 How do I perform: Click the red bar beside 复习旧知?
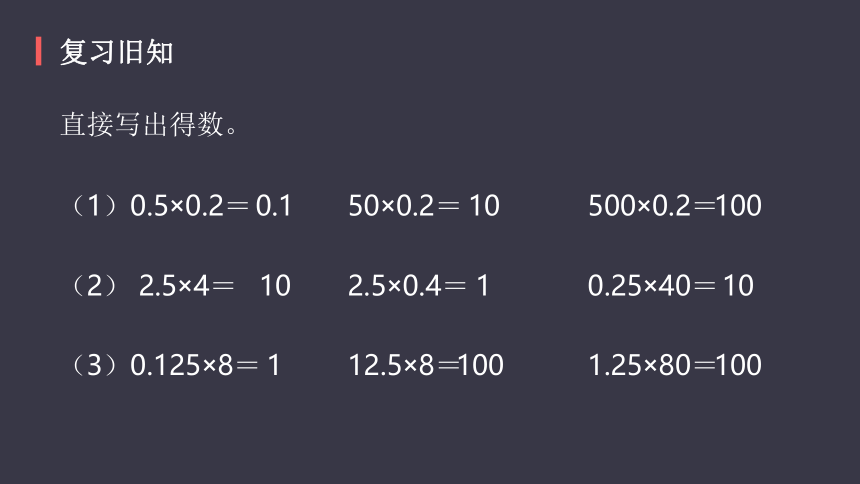[x=38, y=51]
